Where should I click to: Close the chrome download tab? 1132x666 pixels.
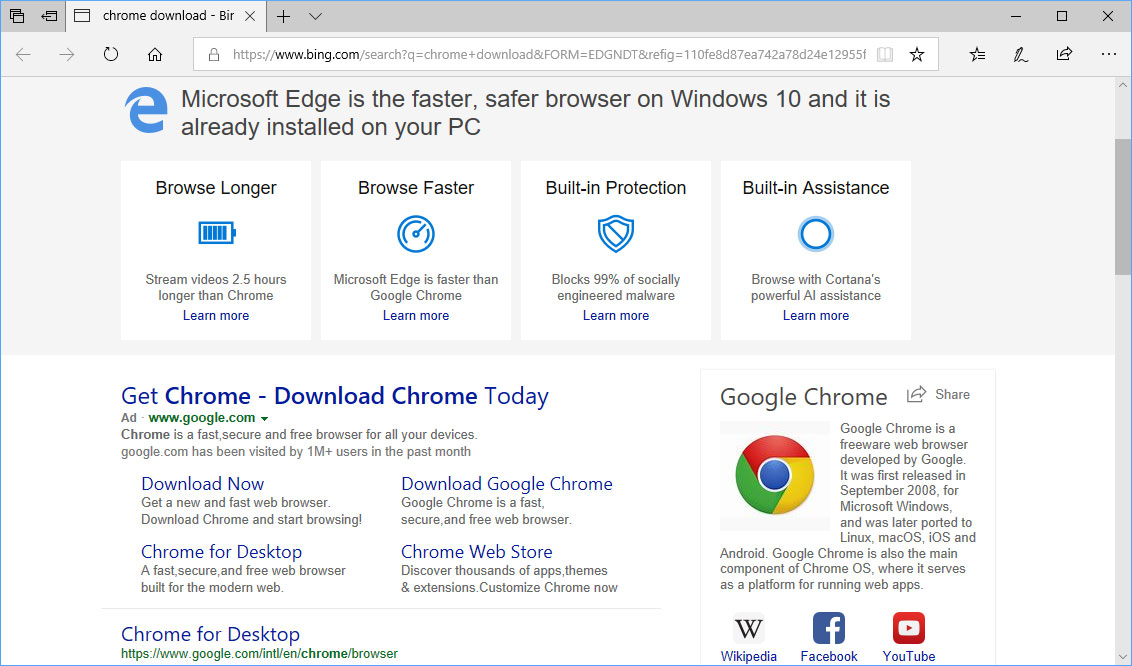(250, 16)
